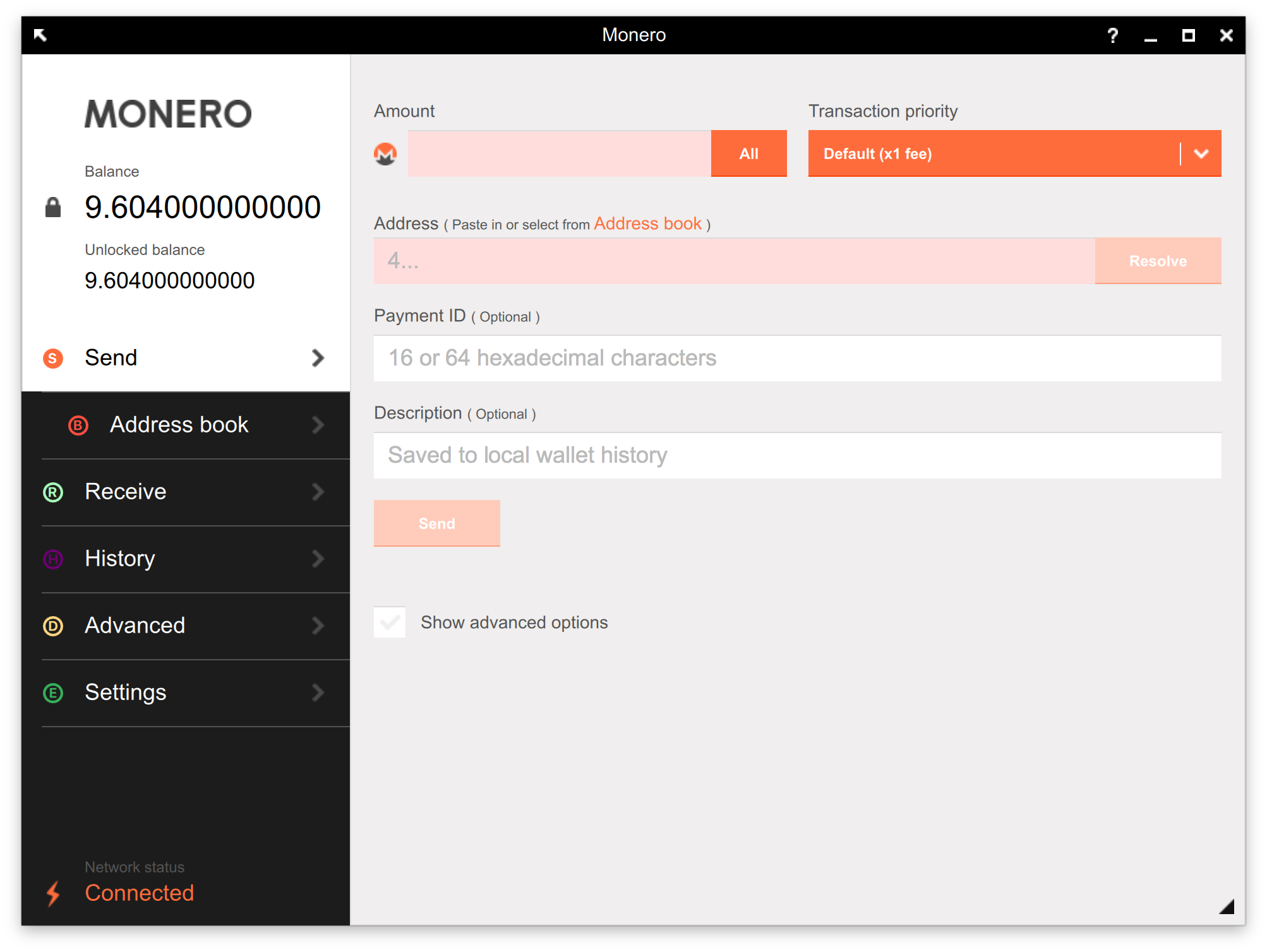Screen dimensions: 1267x952
Task: Click the yellow D Advanced icon
Action: click(x=53, y=626)
